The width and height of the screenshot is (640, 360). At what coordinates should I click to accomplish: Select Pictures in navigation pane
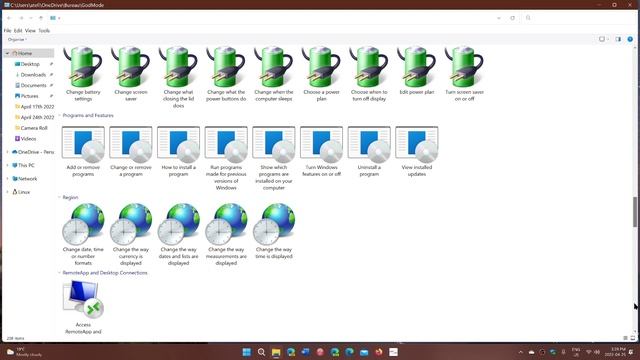click(x=29, y=96)
